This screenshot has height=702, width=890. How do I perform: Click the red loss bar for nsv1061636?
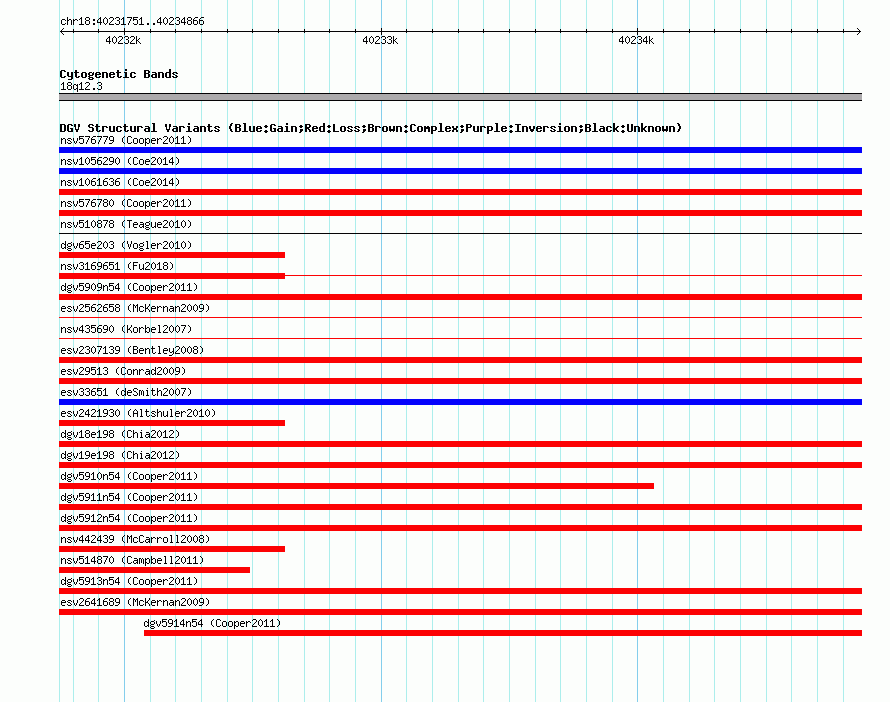tap(460, 192)
